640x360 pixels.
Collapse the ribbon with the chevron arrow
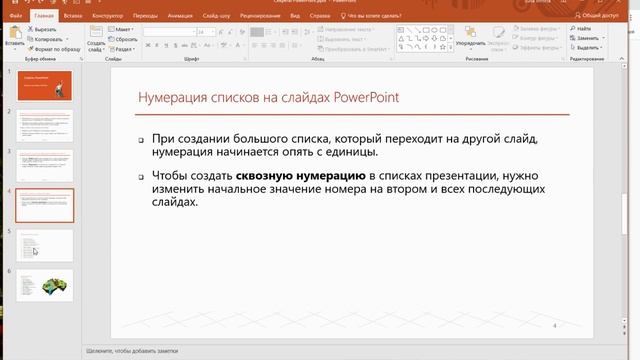point(622,59)
